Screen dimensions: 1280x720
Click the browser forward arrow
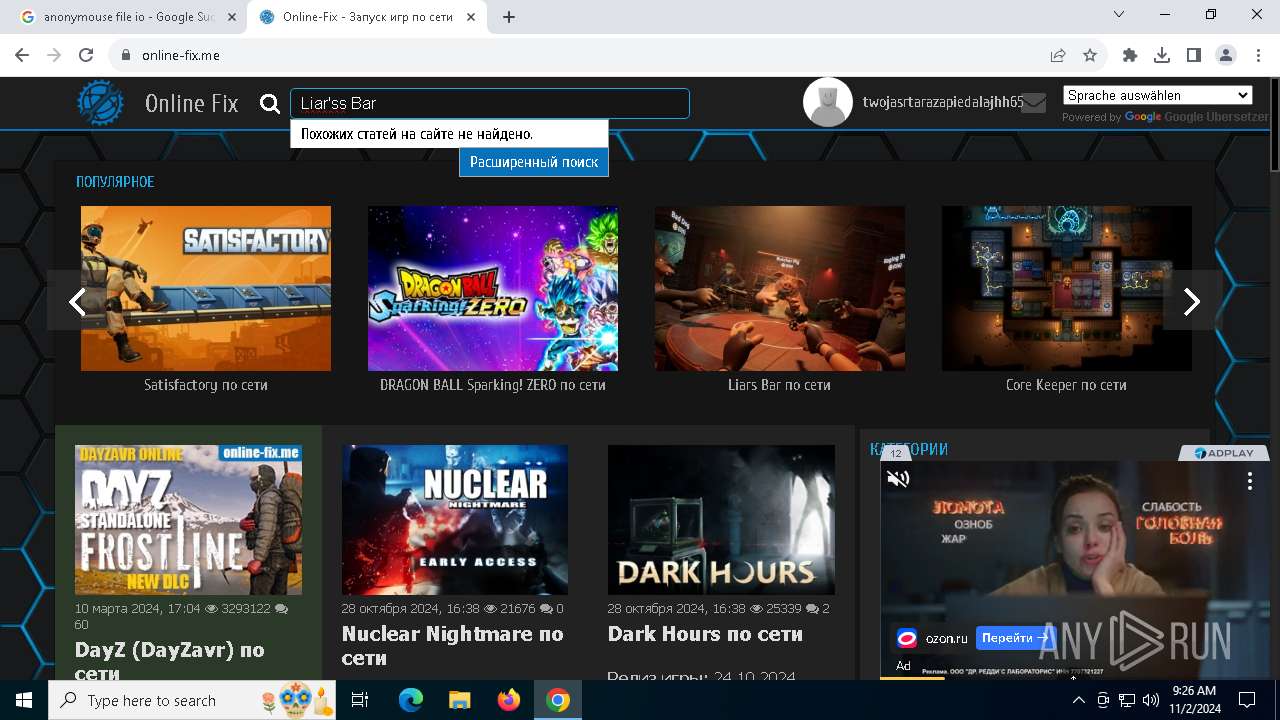coord(54,56)
